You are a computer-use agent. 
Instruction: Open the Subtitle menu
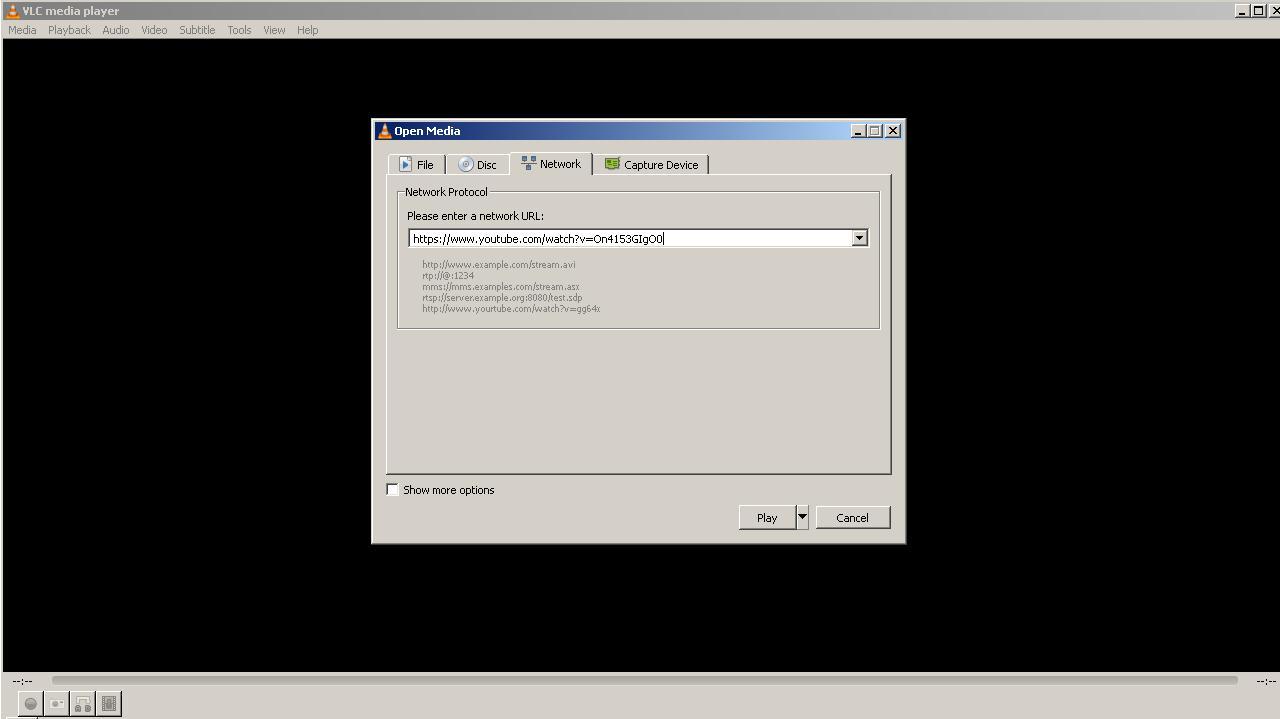point(197,30)
